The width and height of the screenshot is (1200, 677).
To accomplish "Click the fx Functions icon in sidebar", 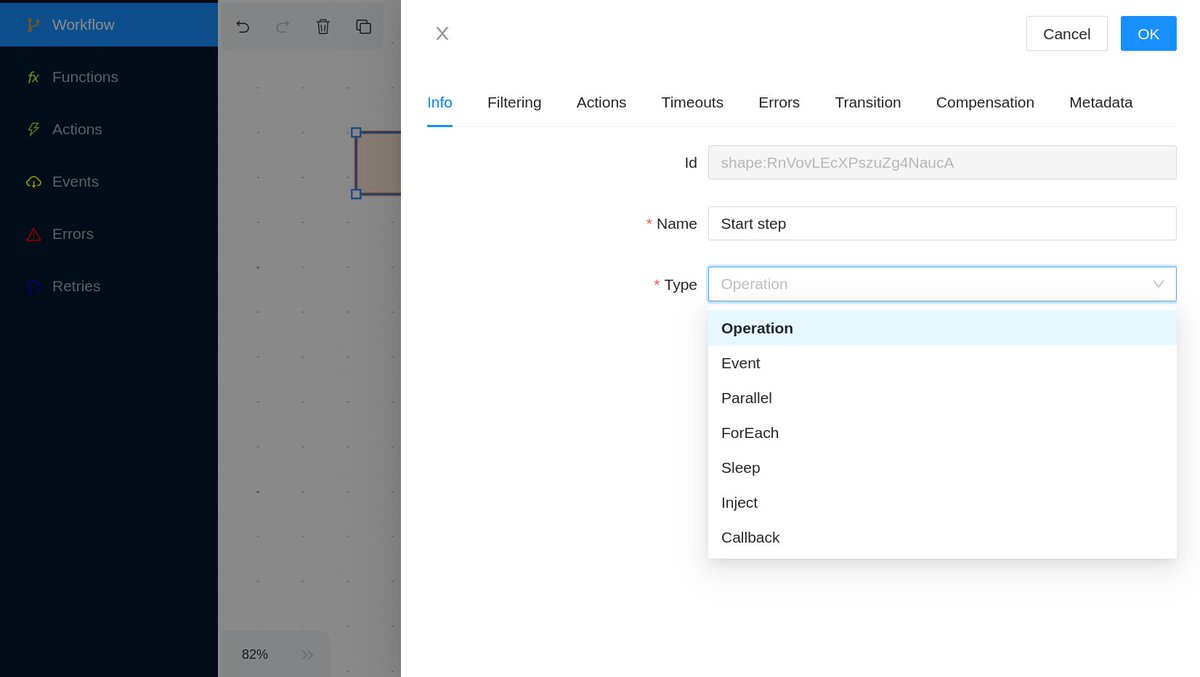I will click(33, 77).
